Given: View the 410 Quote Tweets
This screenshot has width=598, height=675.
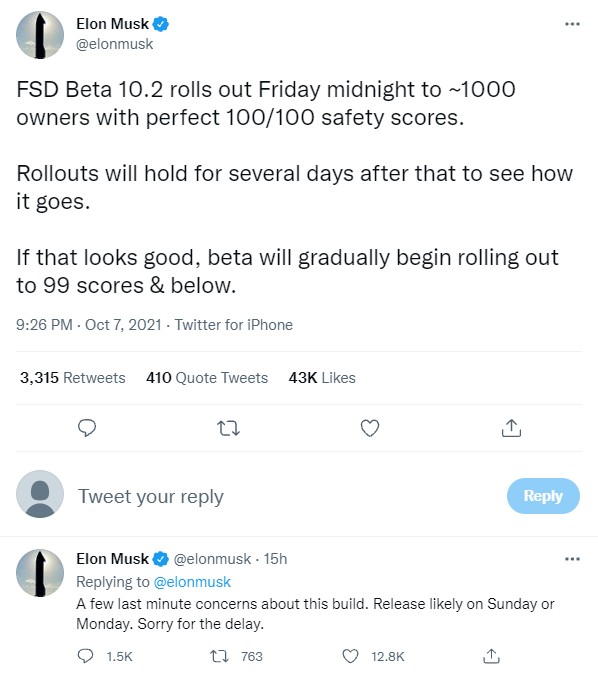Looking at the screenshot, I should 207,378.
